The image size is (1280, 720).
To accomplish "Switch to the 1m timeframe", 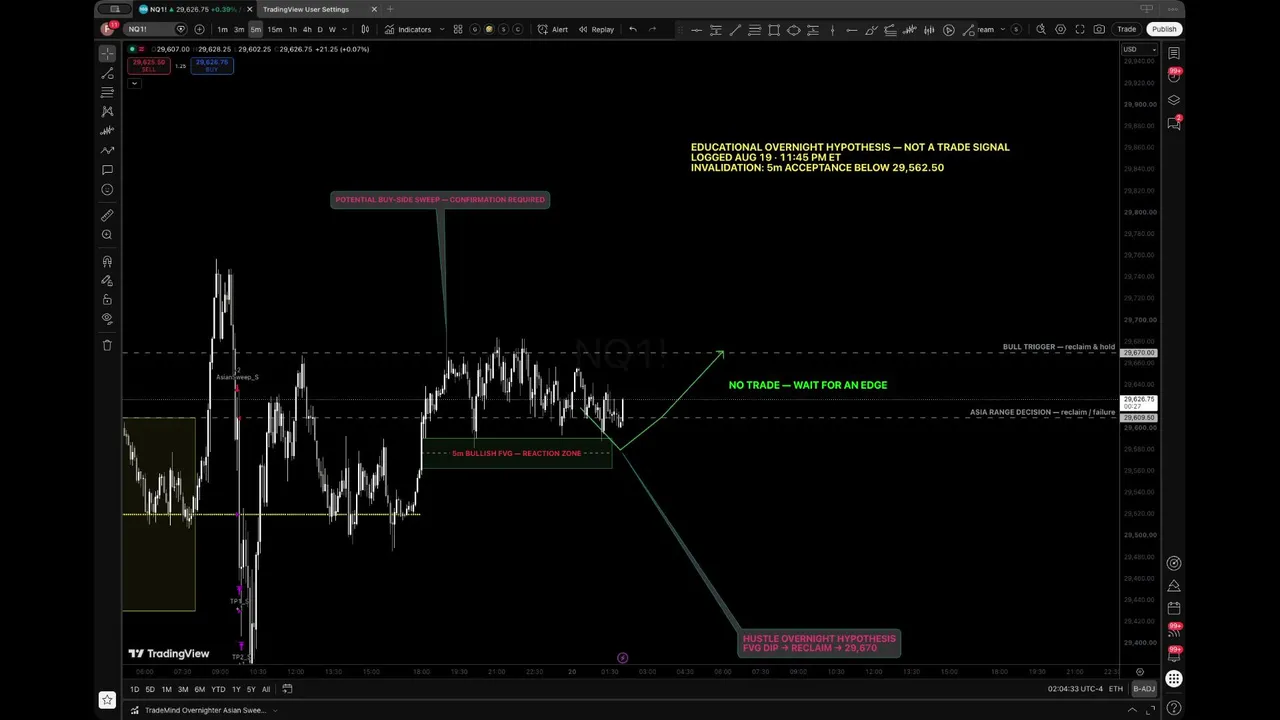I will tap(222, 29).
